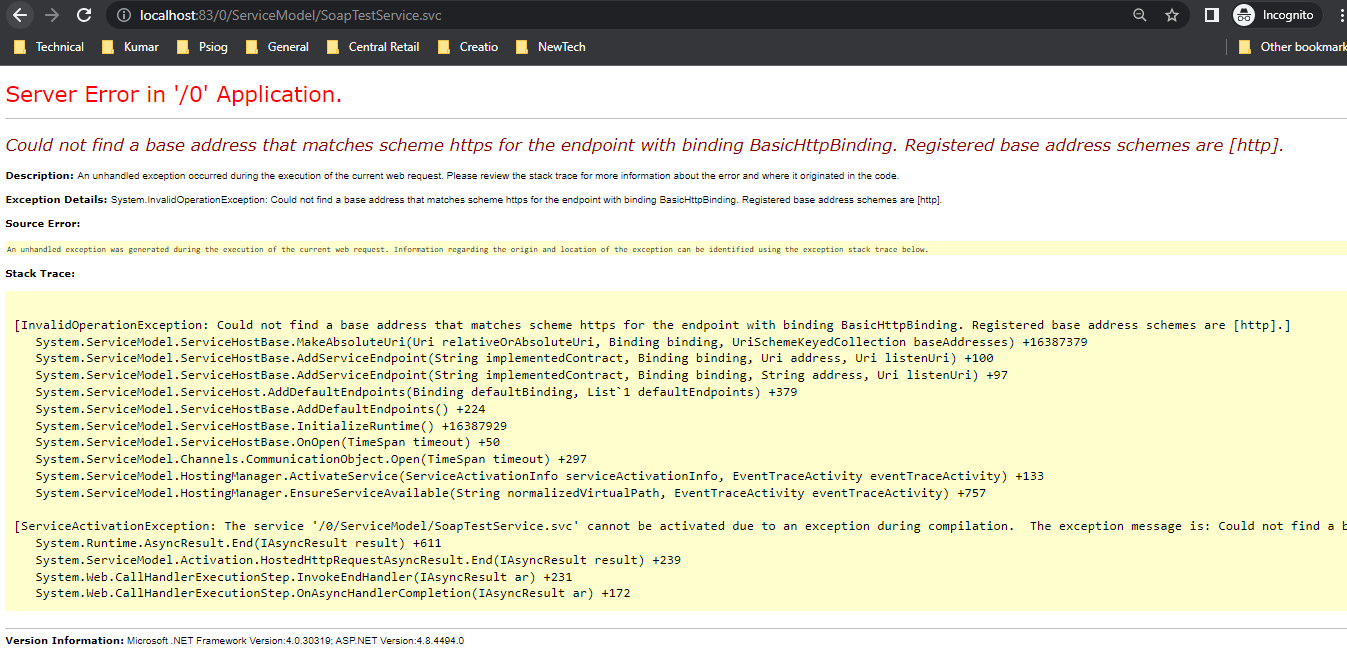
Task: Click the ServiceHostBase.AddDefaultEndpoints() +224 line
Action: (260, 409)
